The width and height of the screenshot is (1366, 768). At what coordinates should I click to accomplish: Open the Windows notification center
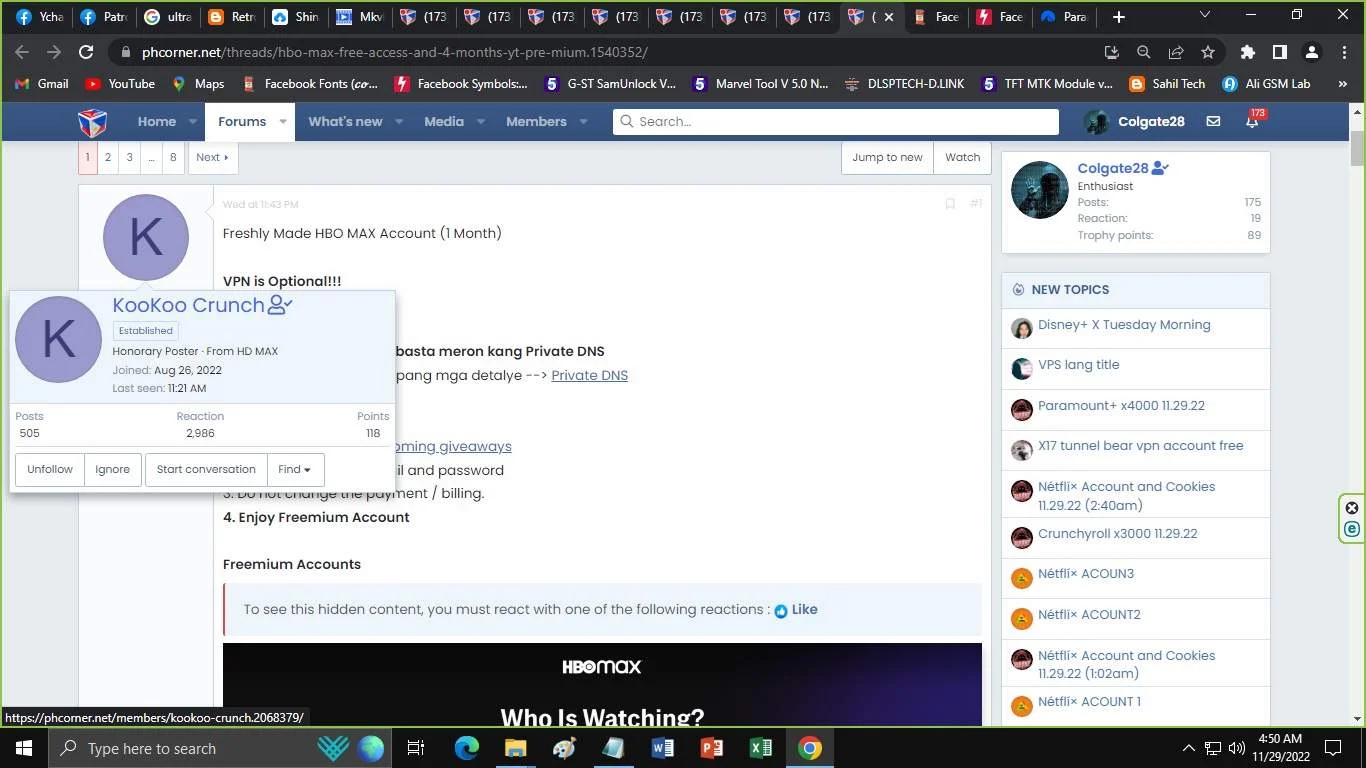click(1332, 748)
